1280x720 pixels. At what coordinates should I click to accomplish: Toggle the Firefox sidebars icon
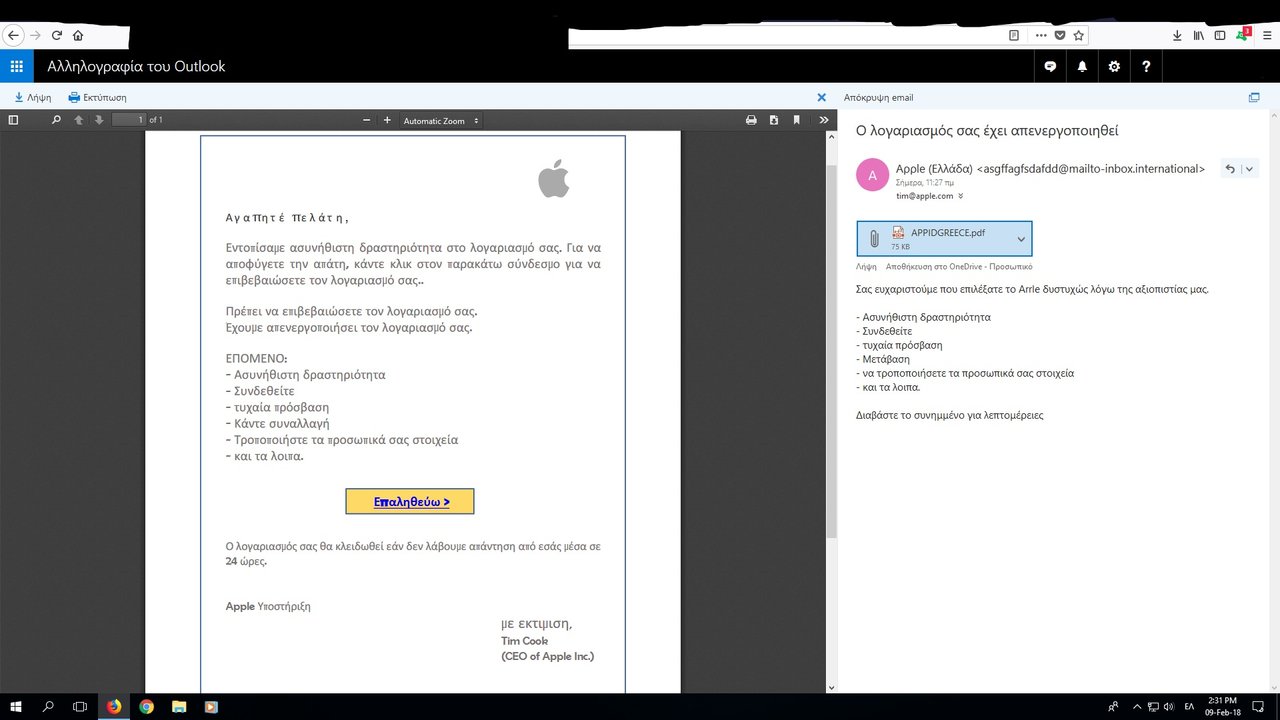(x=1220, y=35)
